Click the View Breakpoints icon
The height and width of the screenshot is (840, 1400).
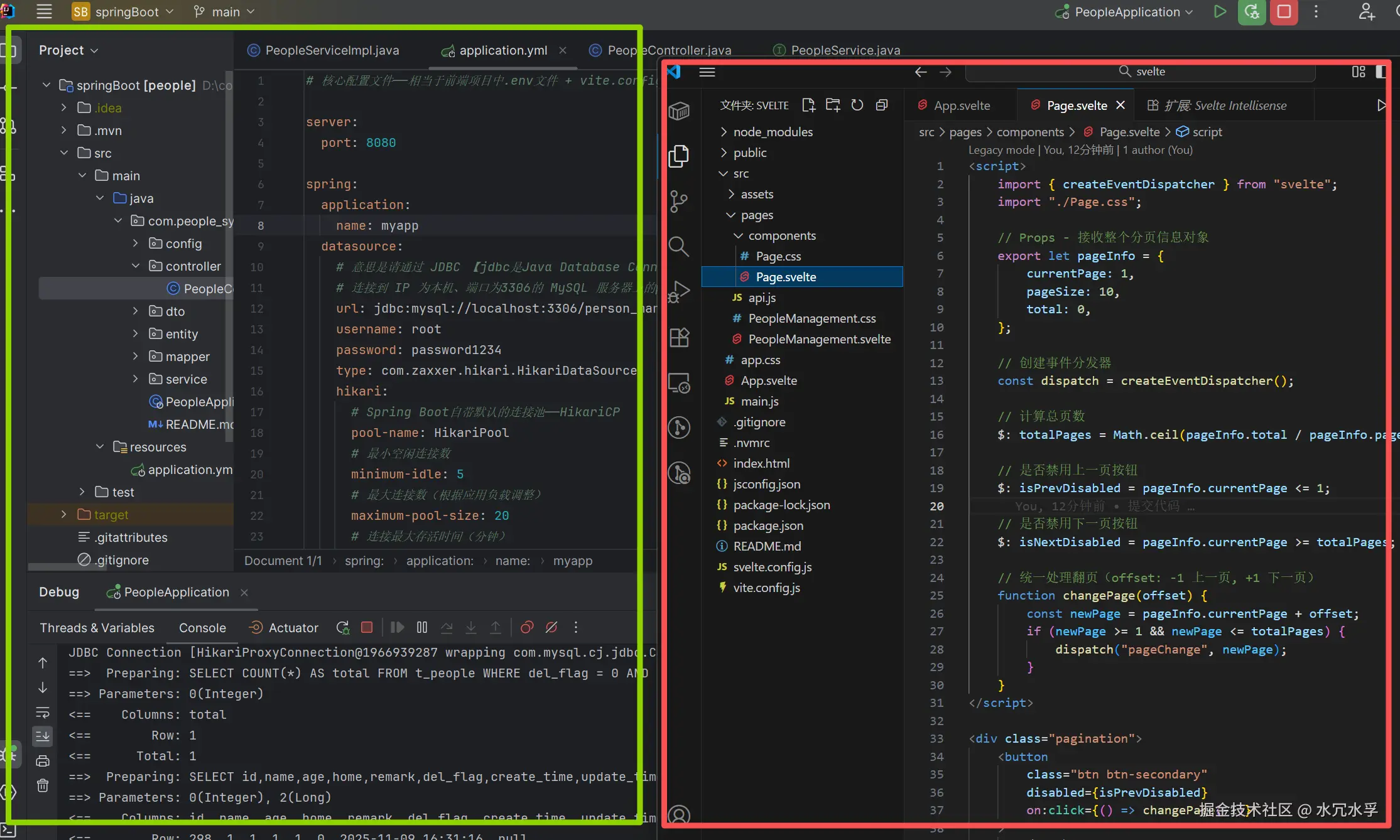[x=527, y=627]
